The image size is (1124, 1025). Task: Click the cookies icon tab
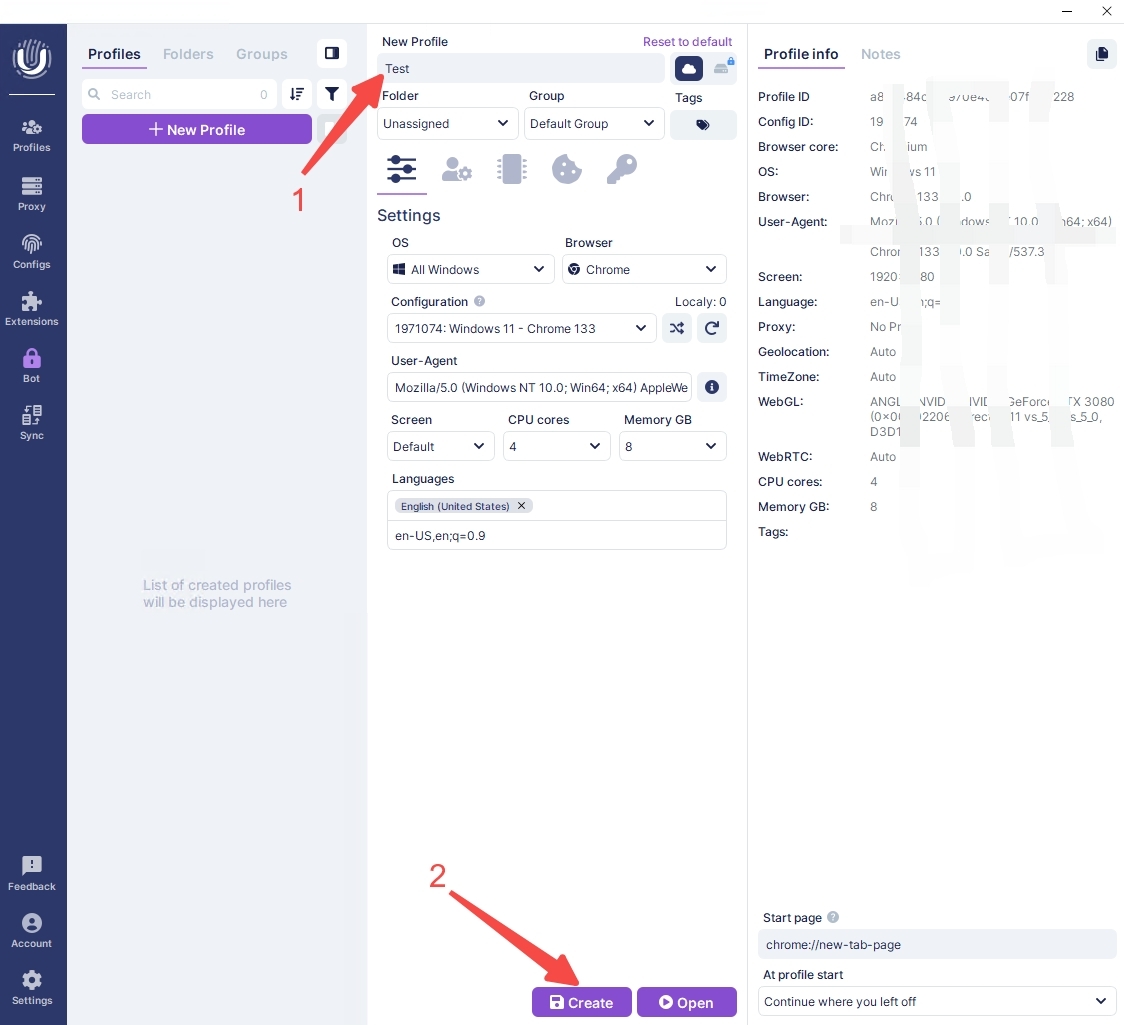[567, 170]
